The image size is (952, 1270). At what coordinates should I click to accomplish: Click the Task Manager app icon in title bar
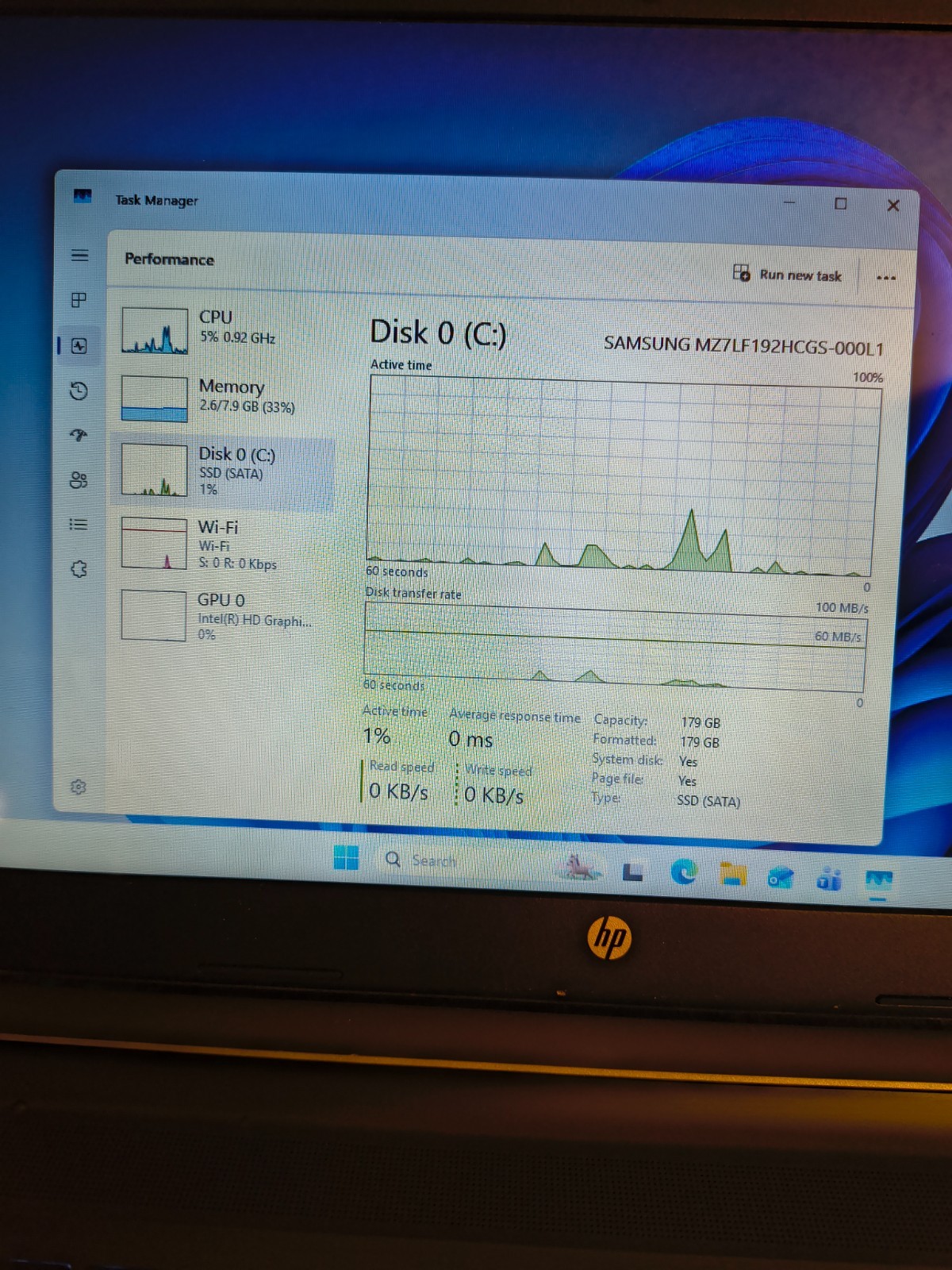(83, 195)
